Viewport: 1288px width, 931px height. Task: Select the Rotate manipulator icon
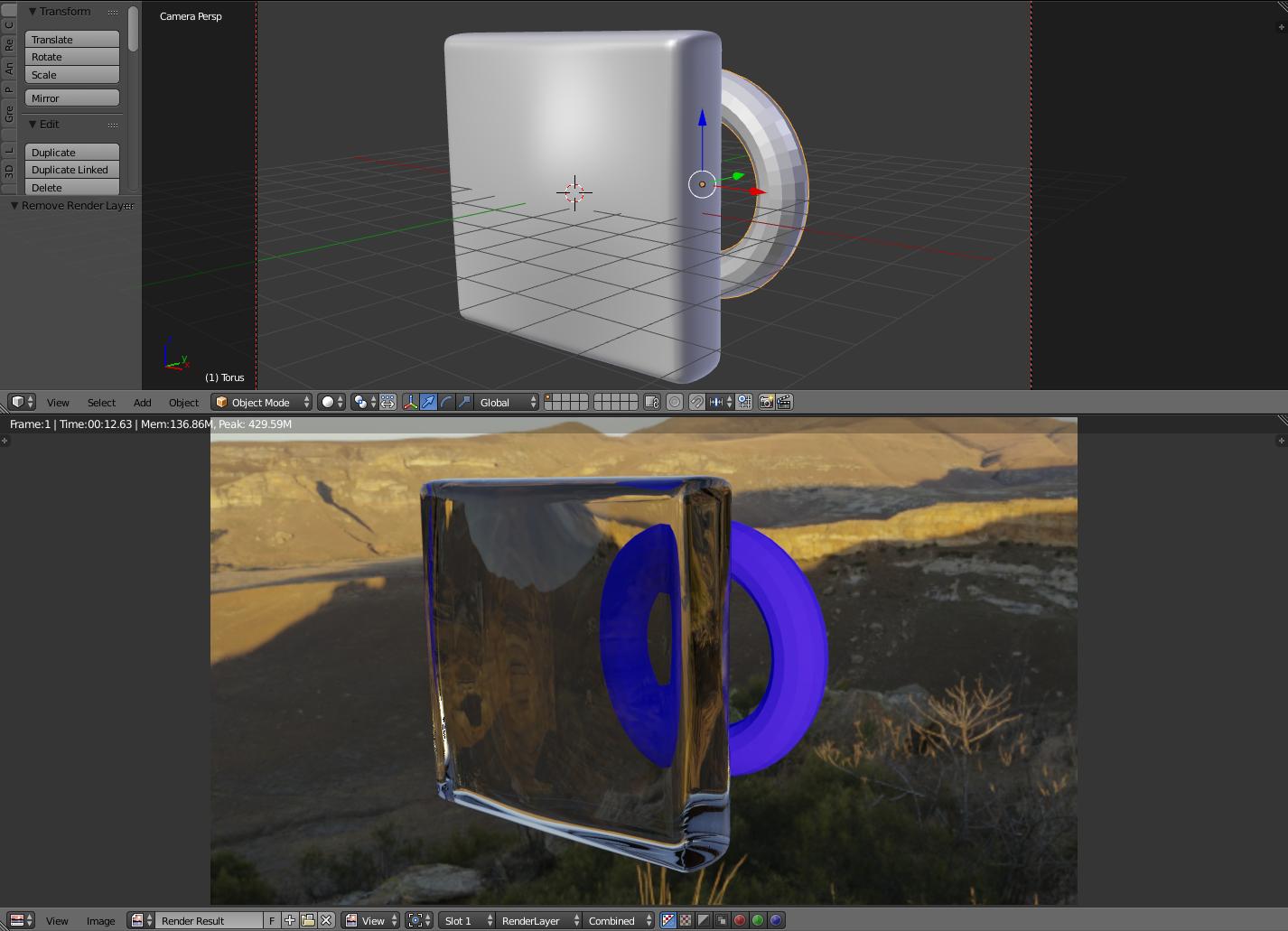[448, 402]
